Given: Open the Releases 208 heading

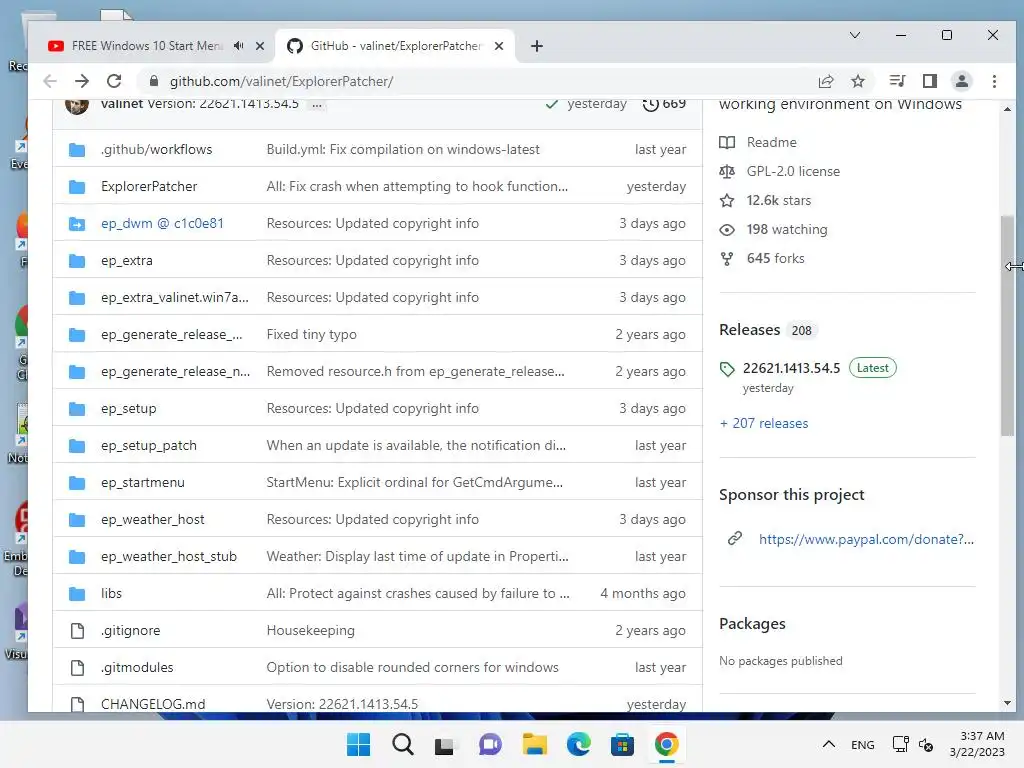Looking at the screenshot, I should [767, 330].
